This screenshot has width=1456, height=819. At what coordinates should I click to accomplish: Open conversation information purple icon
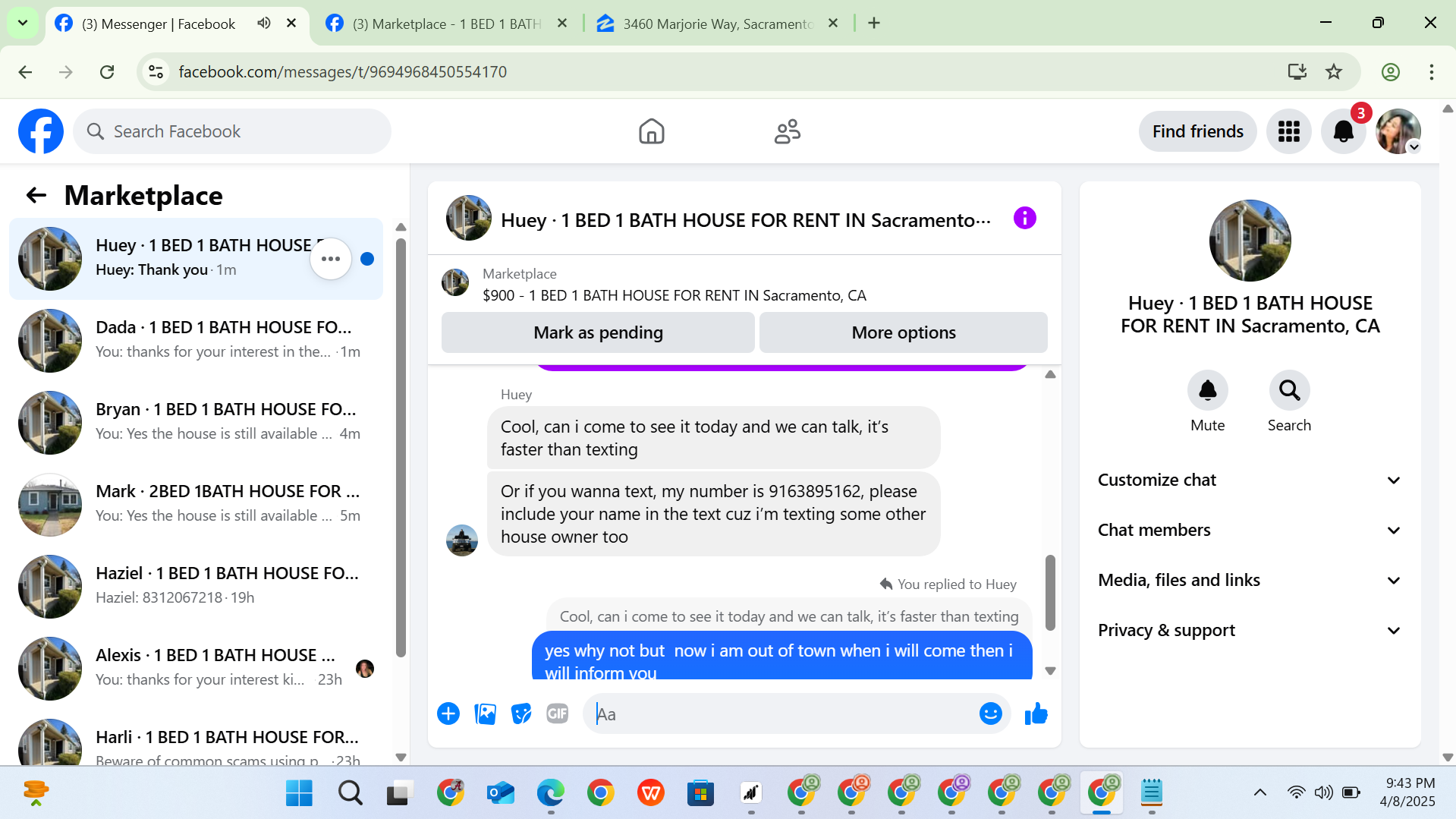point(1024,219)
